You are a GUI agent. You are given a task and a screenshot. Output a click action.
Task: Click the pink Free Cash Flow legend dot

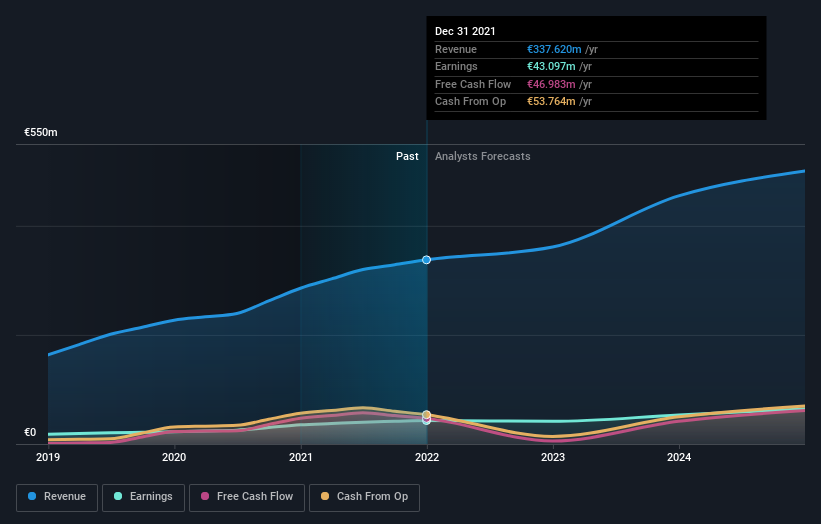205,496
